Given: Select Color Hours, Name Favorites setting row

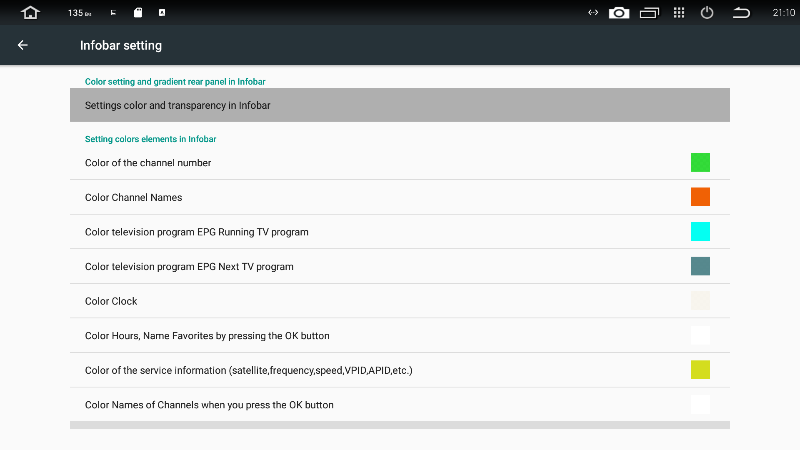Looking at the screenshot, I should pos(399,336).
